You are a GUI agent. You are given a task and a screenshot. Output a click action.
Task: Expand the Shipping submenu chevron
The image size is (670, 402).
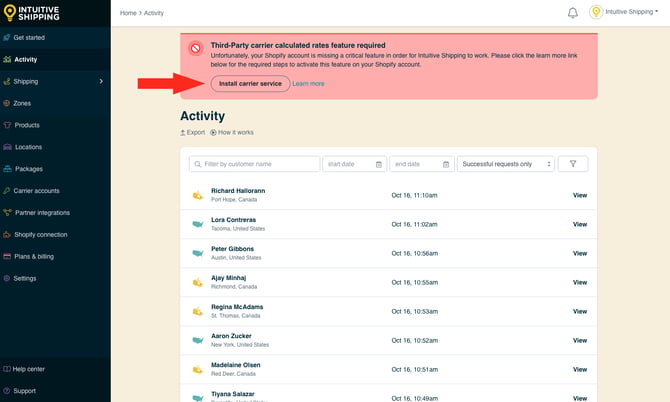pos(101,81)
